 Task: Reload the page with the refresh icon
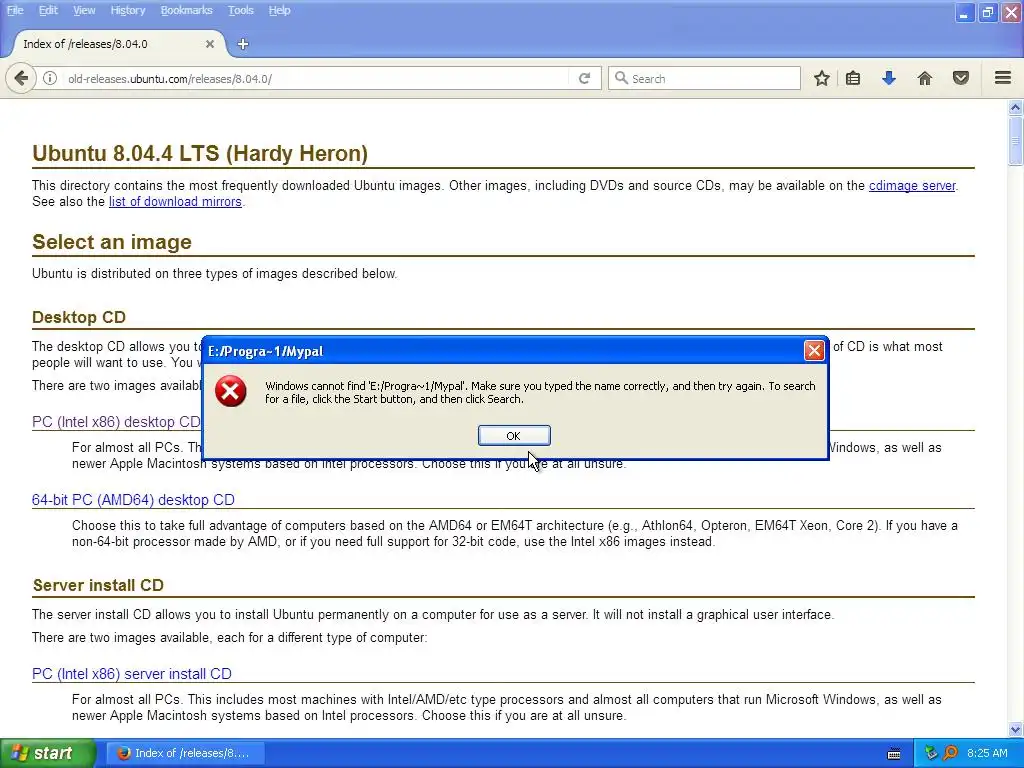click(x=584, y=78)
